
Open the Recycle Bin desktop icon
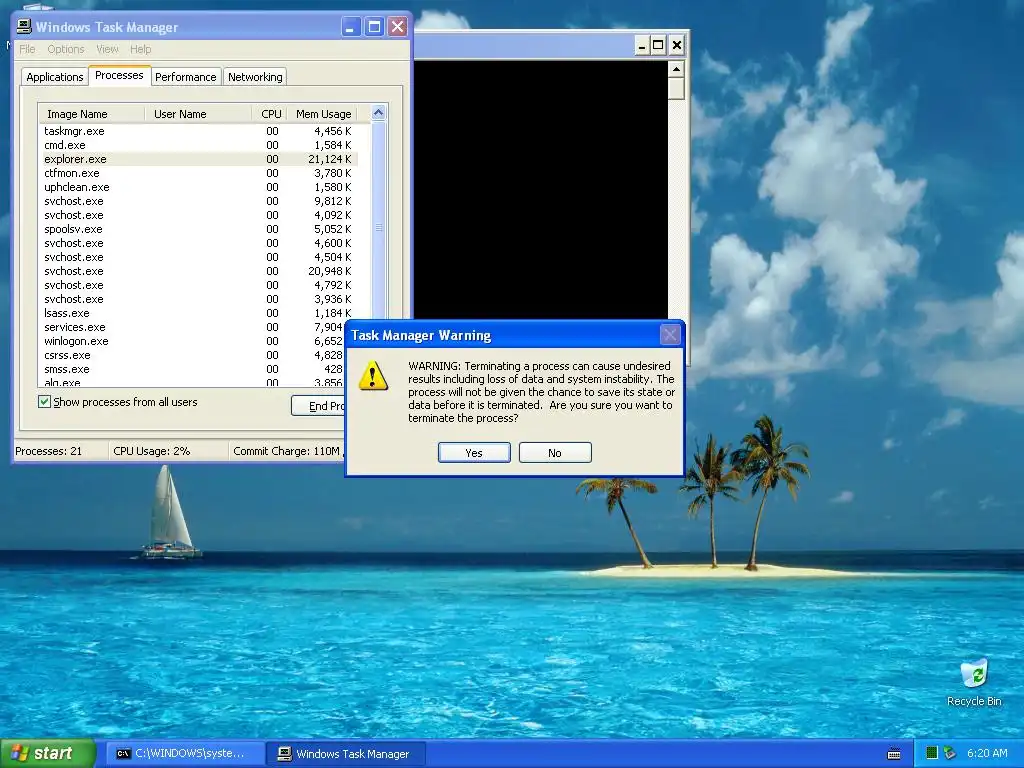pos(974,683)
